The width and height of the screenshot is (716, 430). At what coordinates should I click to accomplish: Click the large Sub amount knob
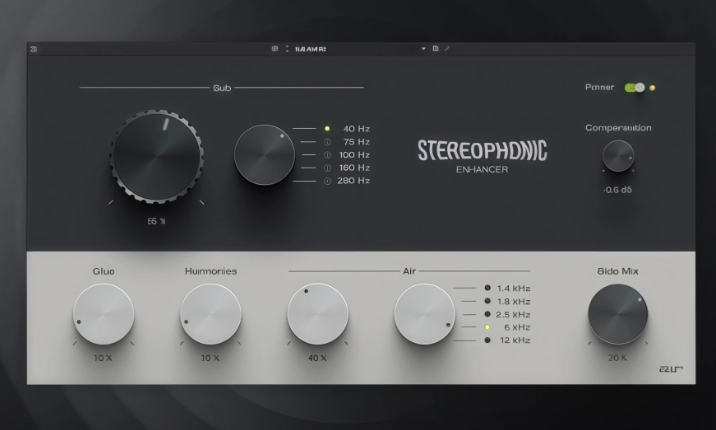[x=157, y=156]
